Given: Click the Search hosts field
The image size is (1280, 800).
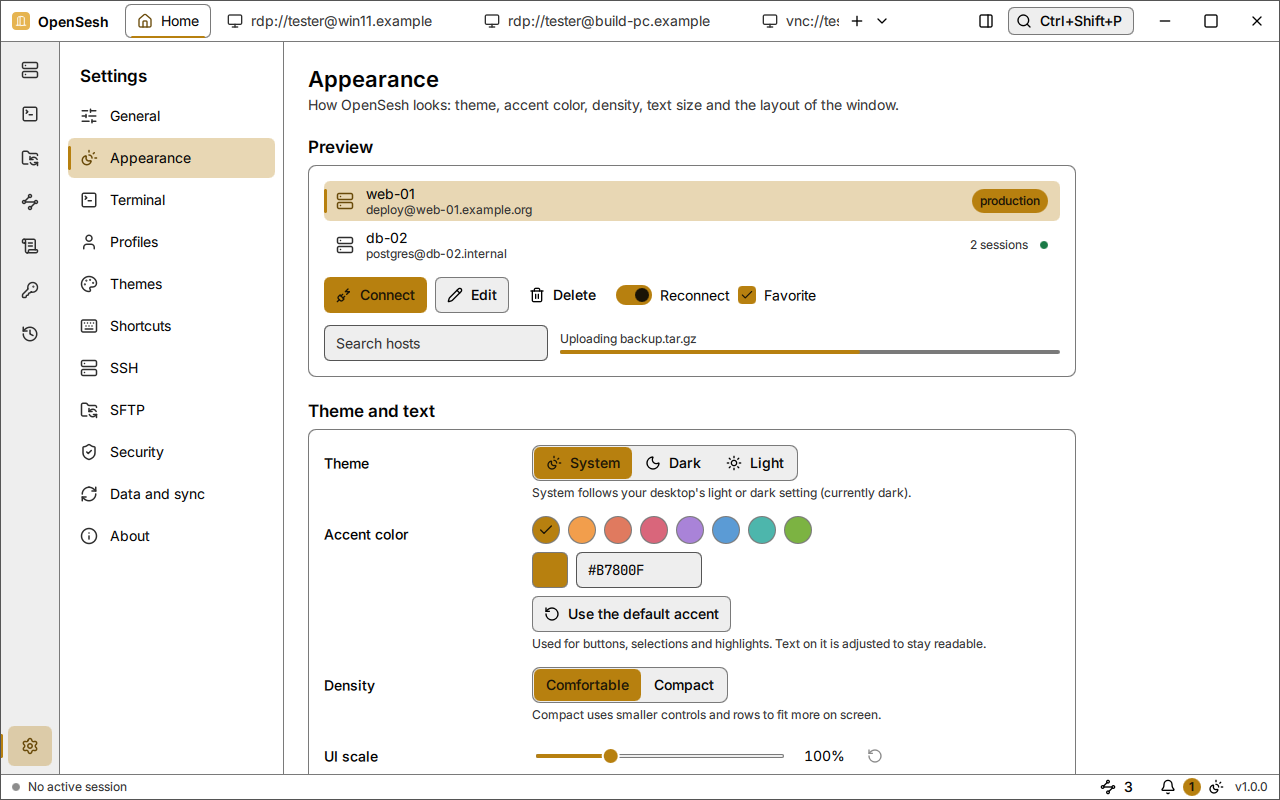Looking at the screenshot, I should click(x=436, y=343).
